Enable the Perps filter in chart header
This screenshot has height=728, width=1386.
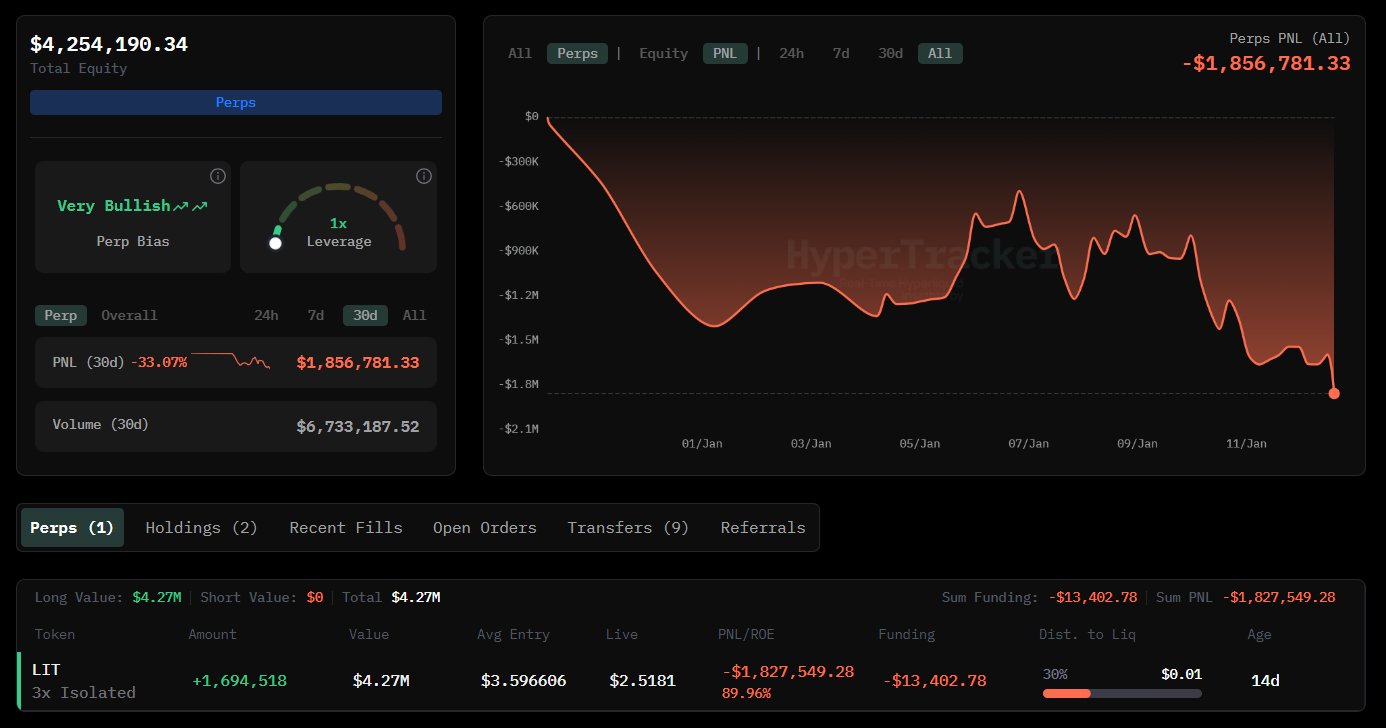tap(577, 53)
